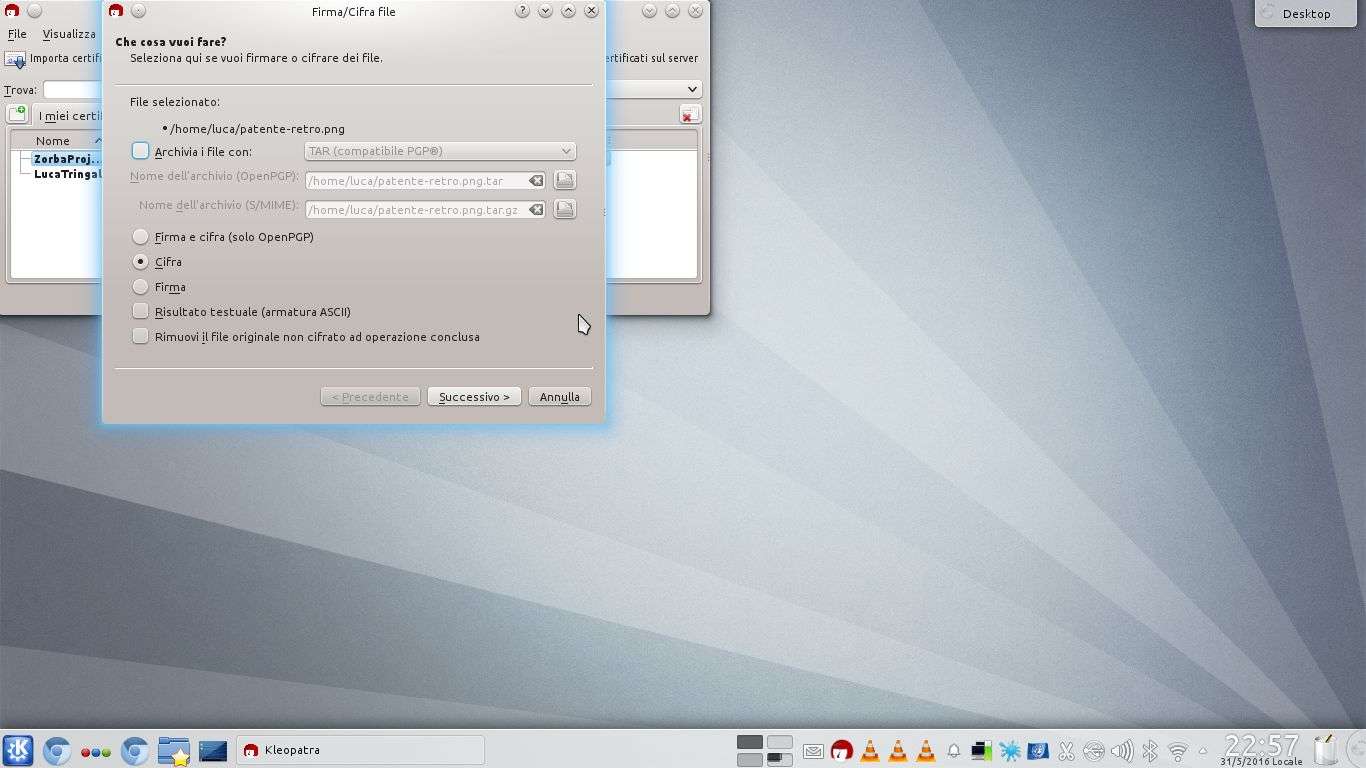Image resolution: width=1366 pixels, height=768 pixels.
Task: Open the KDE application launcher
Action: (18, 750)
